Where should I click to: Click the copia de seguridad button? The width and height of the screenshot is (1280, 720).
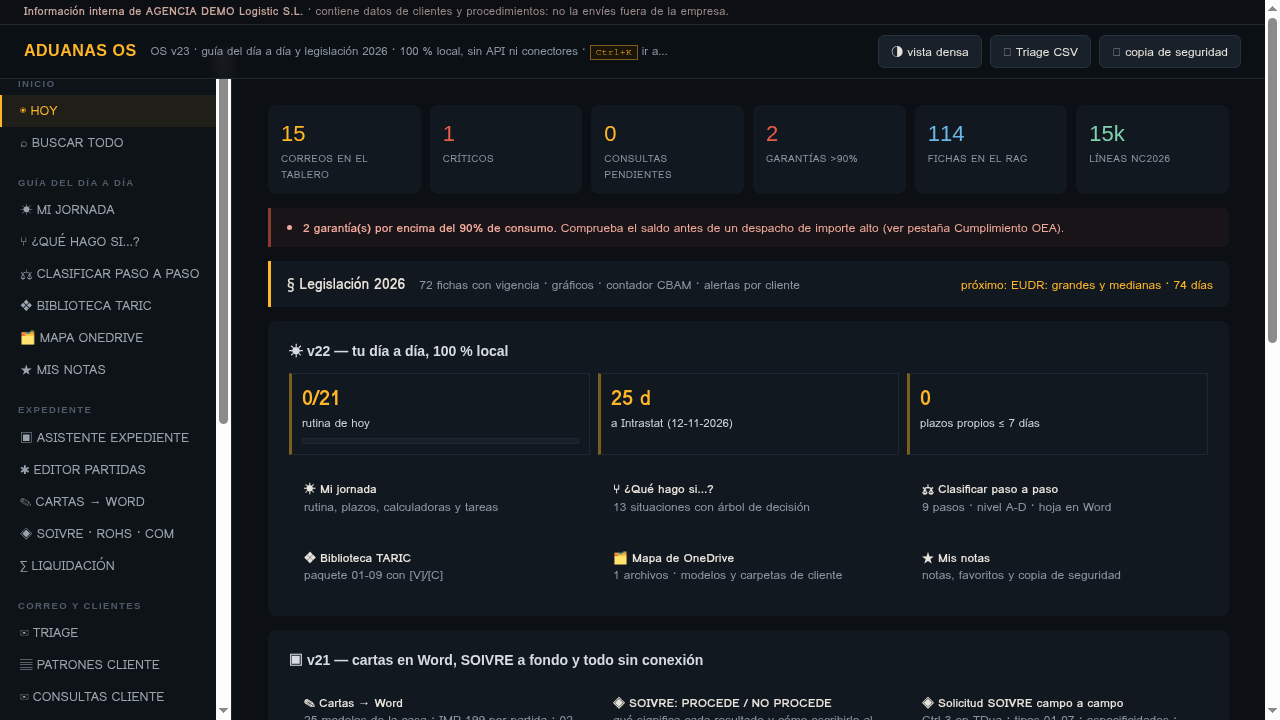click(x=1170, y=52)
